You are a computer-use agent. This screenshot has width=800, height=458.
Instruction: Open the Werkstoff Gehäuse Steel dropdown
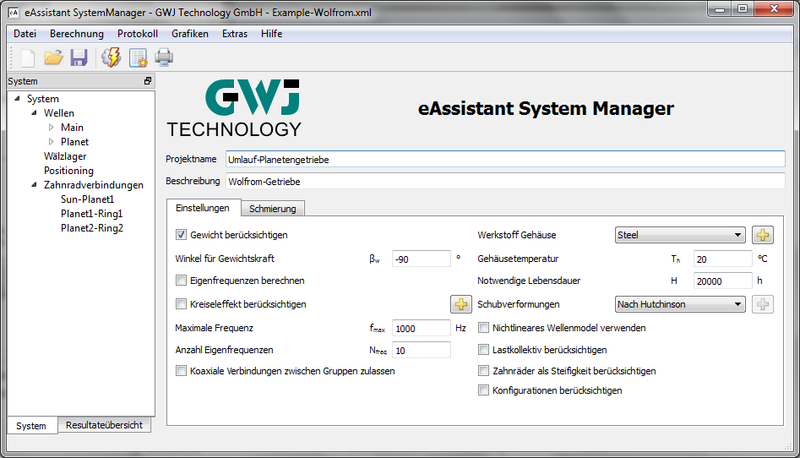[x=680, y=235]
